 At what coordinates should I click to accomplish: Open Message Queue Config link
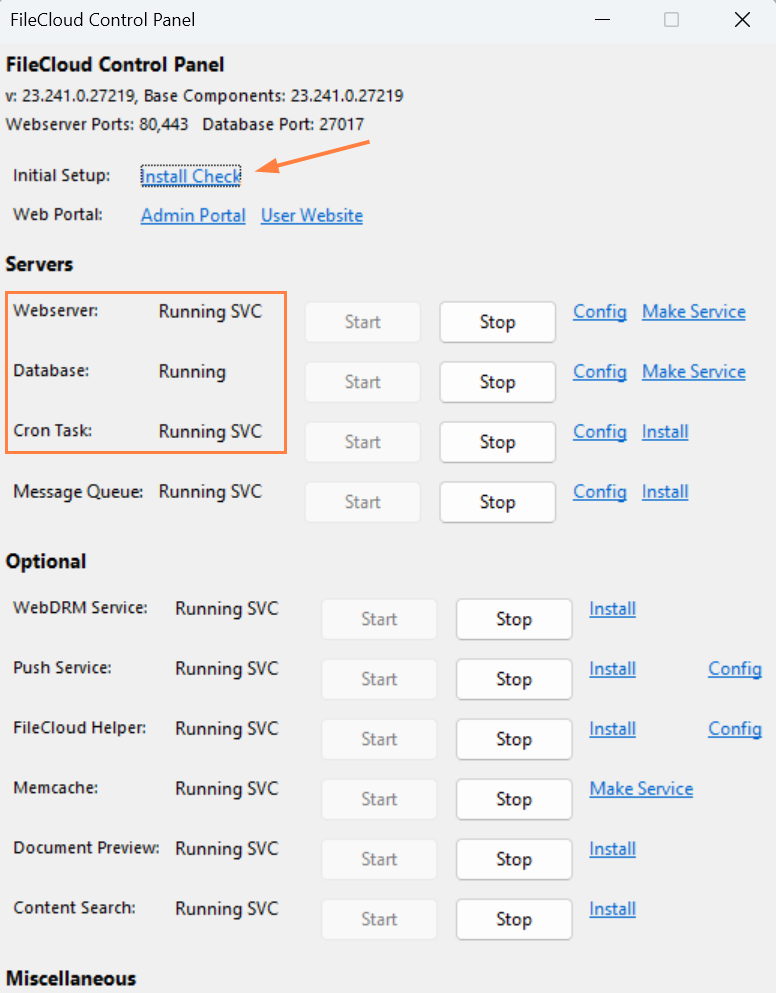click(600, 491)
